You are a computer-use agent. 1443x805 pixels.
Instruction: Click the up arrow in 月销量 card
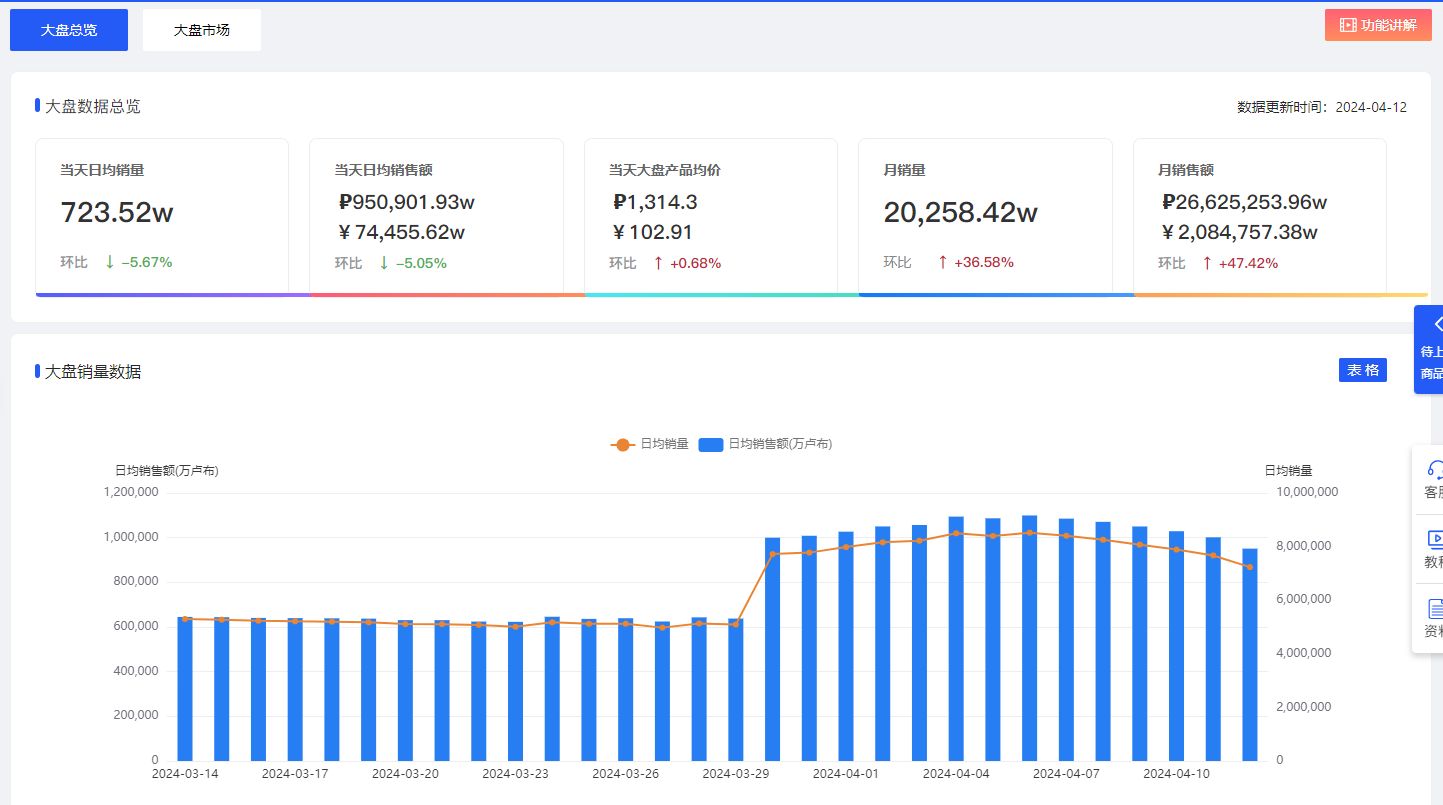coord(942,262)
